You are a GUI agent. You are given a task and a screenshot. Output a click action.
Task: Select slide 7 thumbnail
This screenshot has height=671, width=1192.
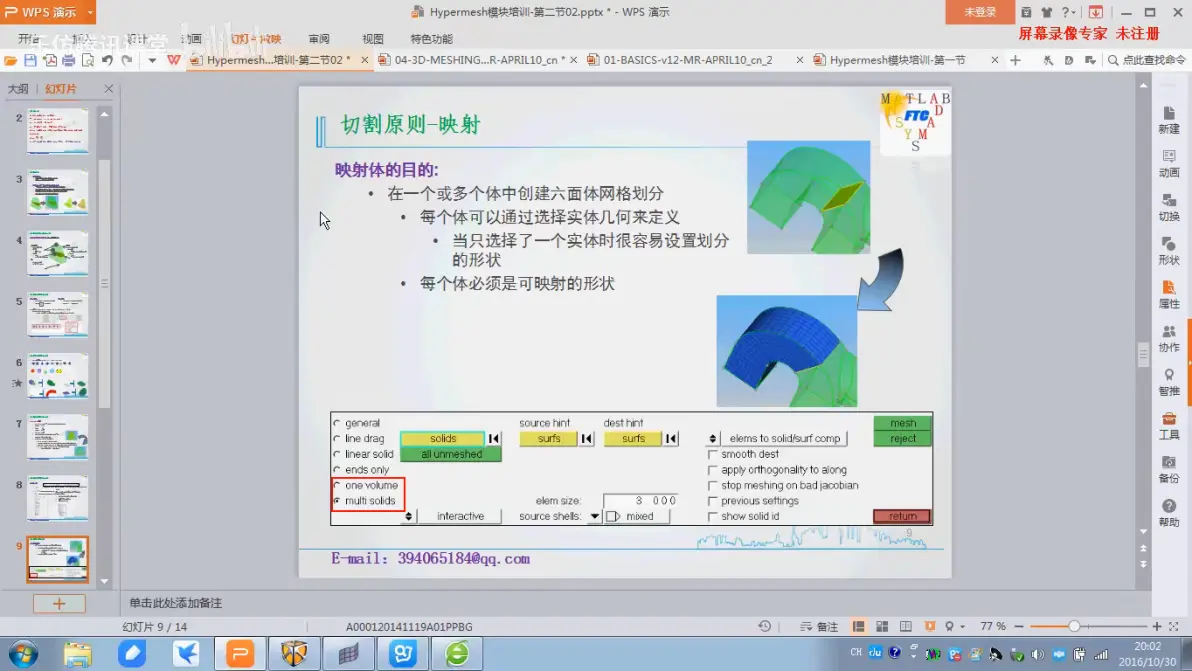[x=58, y=437]
